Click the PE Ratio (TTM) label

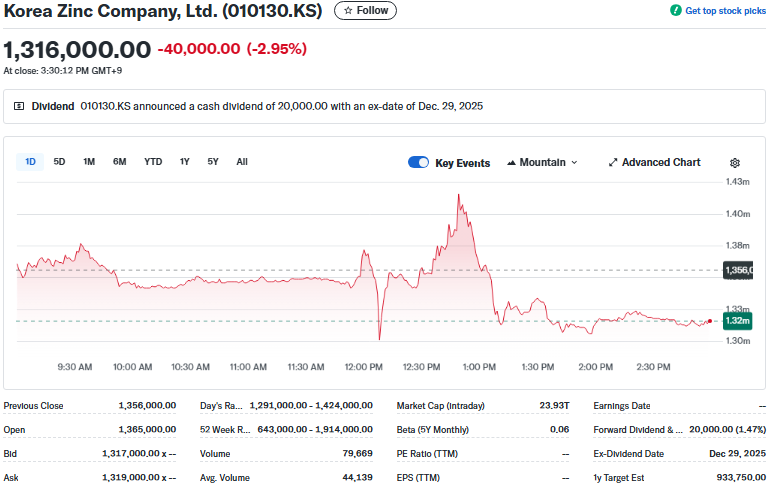[427, 454]
